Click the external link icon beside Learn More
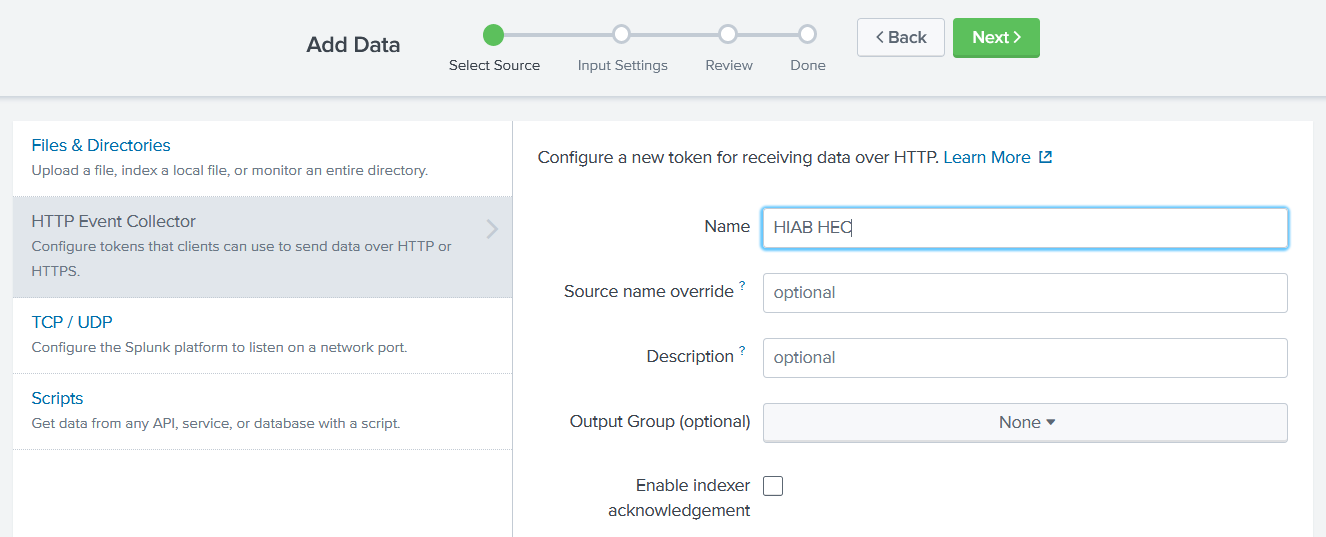The image size is (1326, 537). [x=1045, y=157]
